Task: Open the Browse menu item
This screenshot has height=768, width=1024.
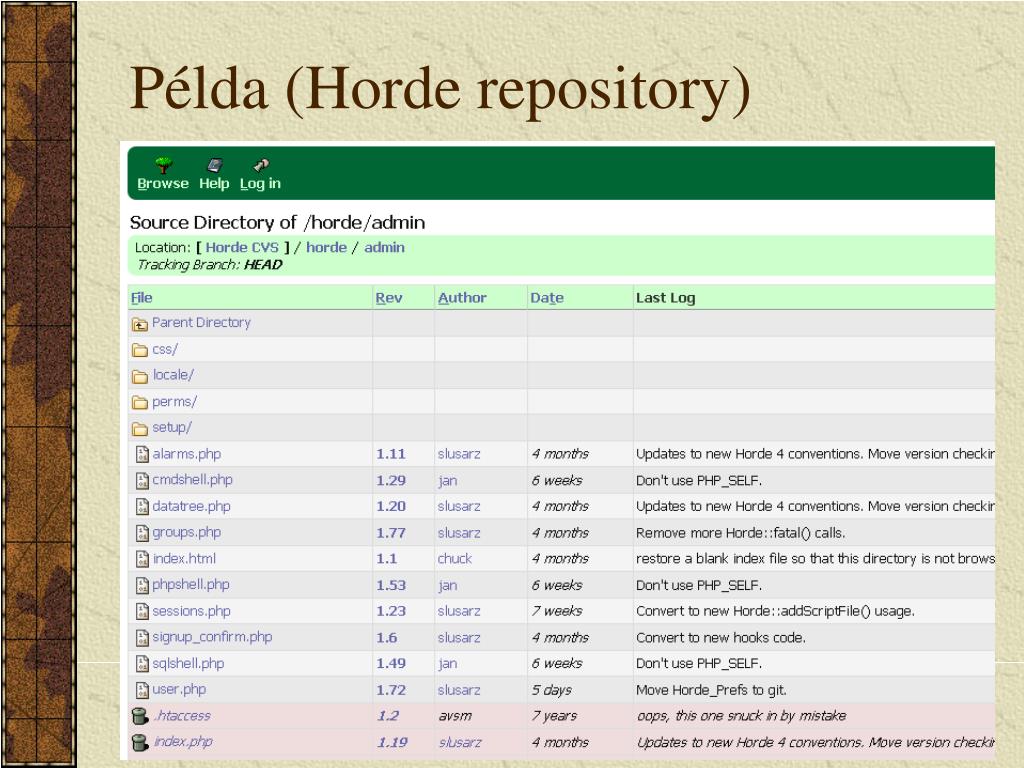Action: click(x=163, y=184)
